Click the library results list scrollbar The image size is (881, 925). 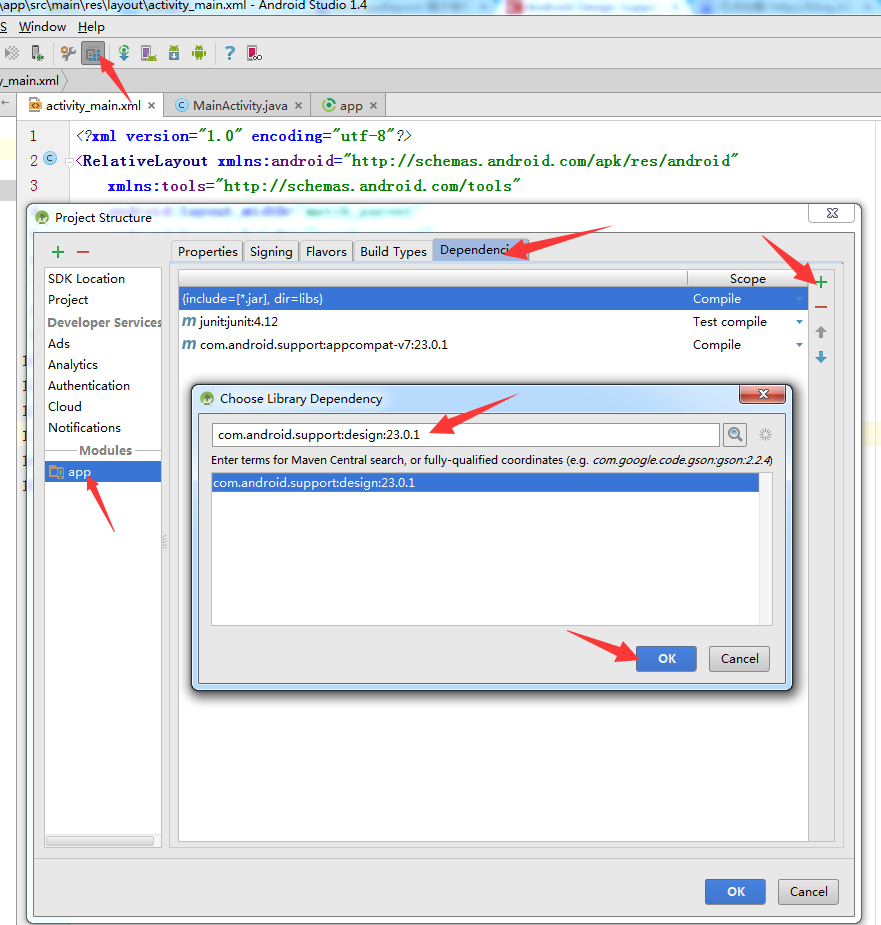pos(765,549)
